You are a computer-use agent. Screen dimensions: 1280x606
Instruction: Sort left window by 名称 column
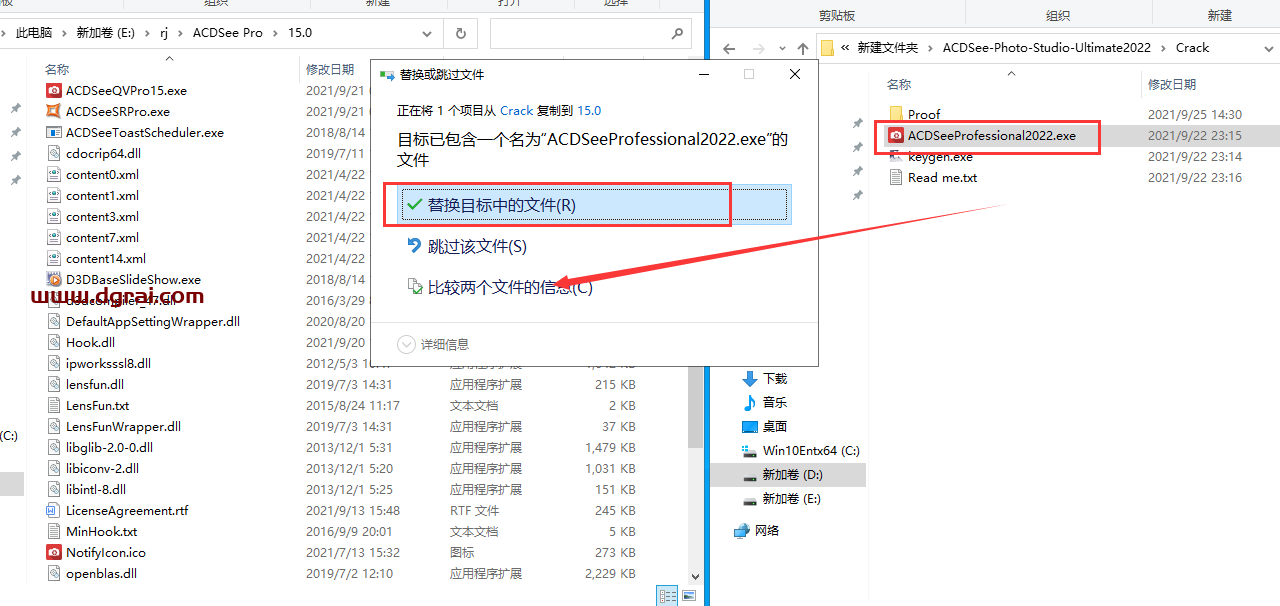pos(57,69)
